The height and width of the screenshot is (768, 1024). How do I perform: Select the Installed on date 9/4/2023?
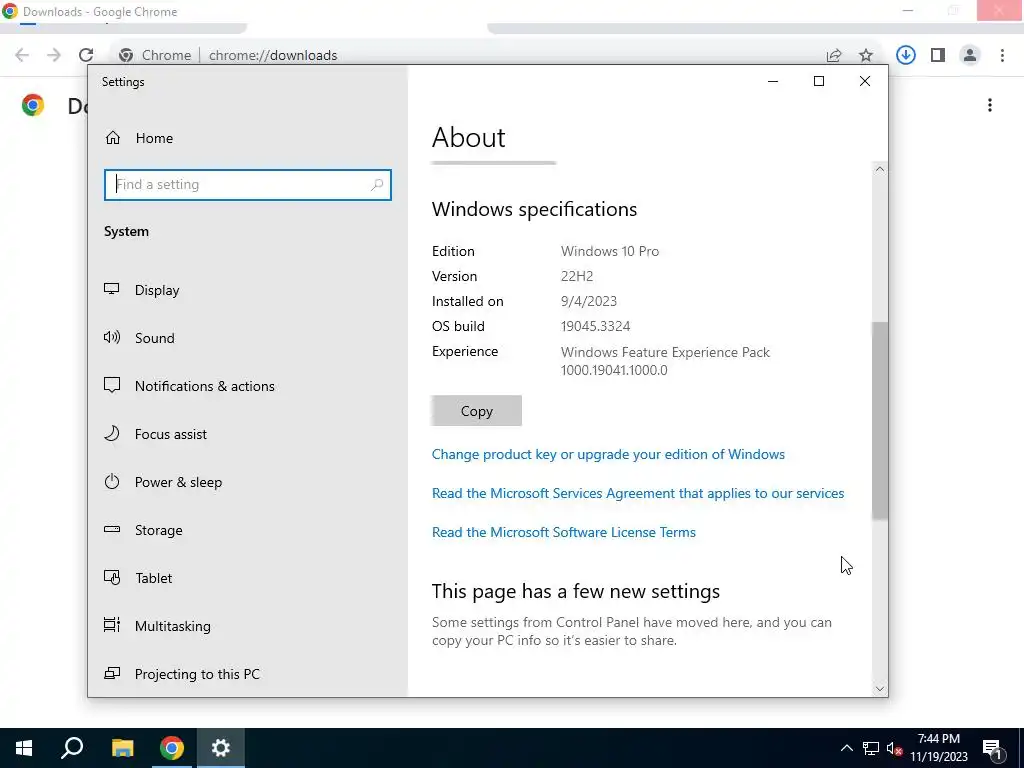point(588,301)
